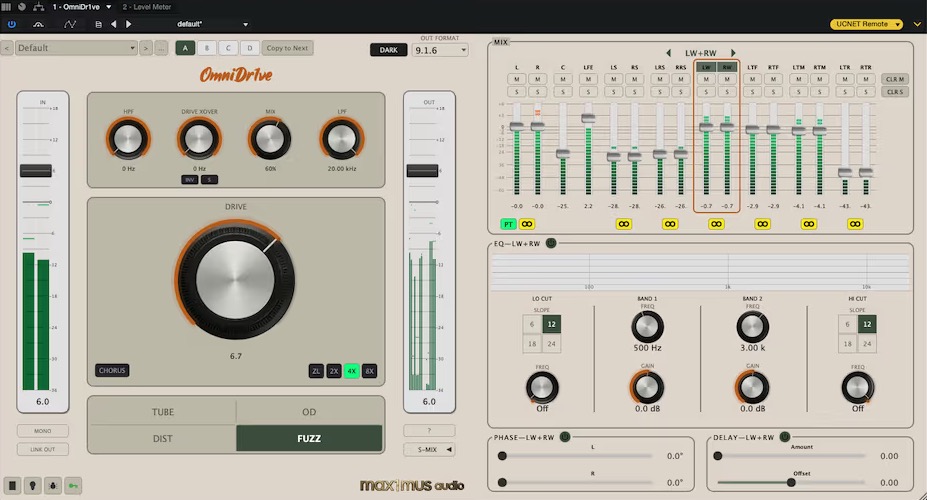Click the DARK theme button
The image size is (927, 500).
(x=388, y=50)
